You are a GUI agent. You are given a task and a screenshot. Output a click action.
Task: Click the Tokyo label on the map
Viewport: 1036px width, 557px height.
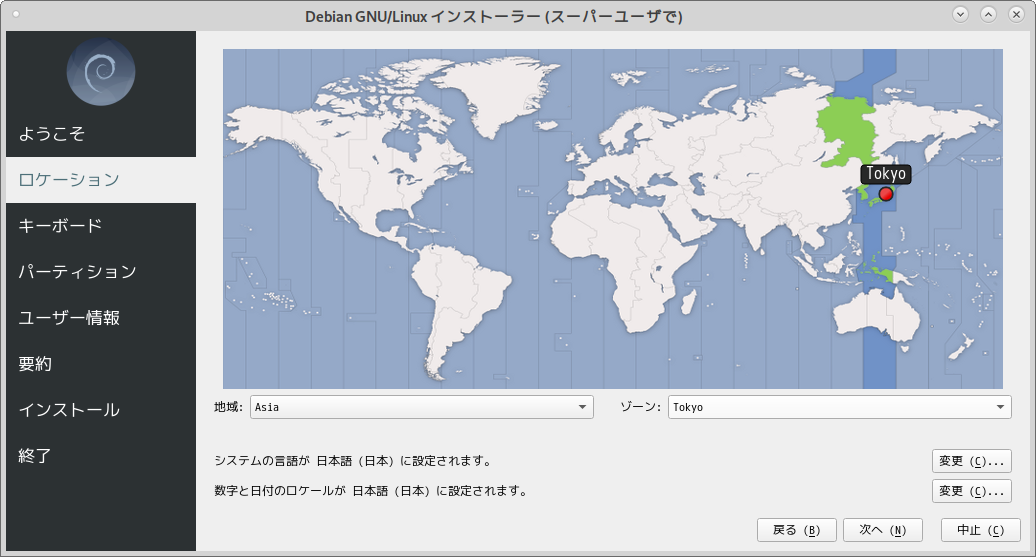886,174
